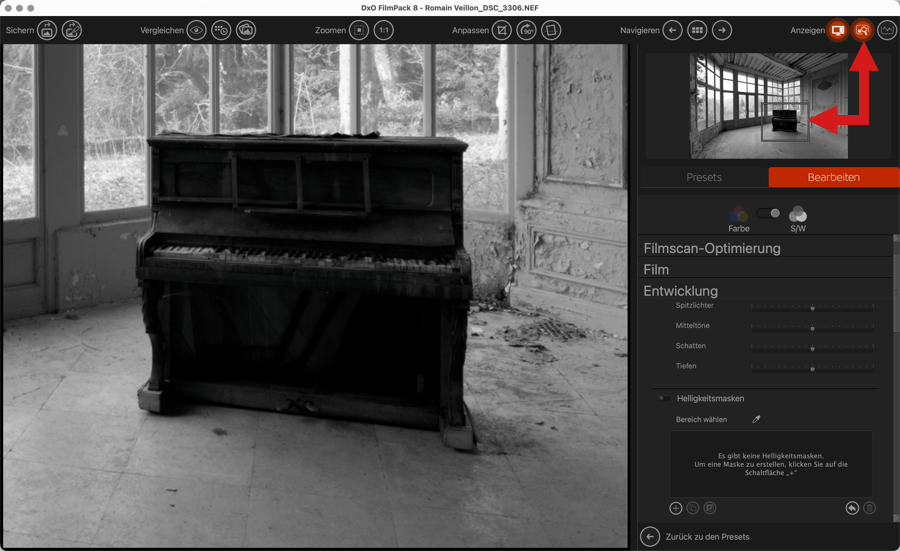Add a new luminosity mask with plus

pos(676,508)
